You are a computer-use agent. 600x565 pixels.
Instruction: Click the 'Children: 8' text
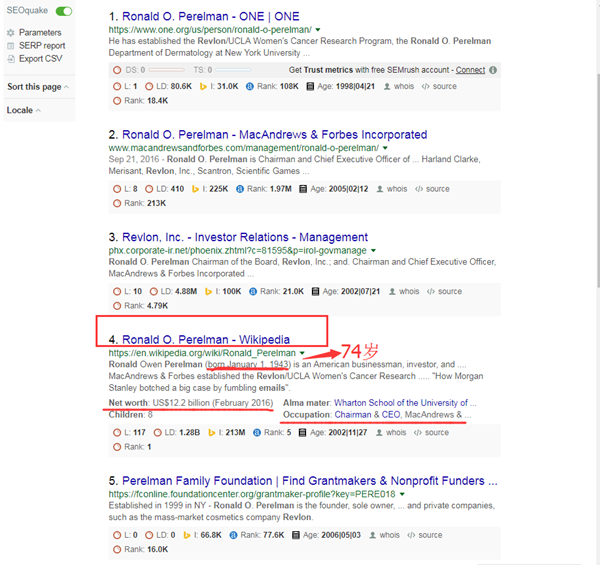point(130,415)
